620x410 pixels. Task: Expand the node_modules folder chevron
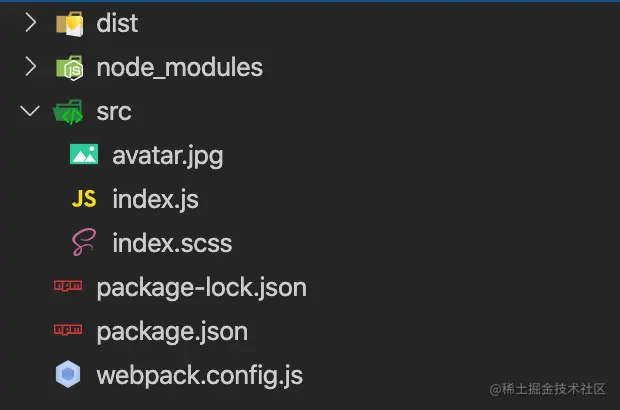coord(30,67)
